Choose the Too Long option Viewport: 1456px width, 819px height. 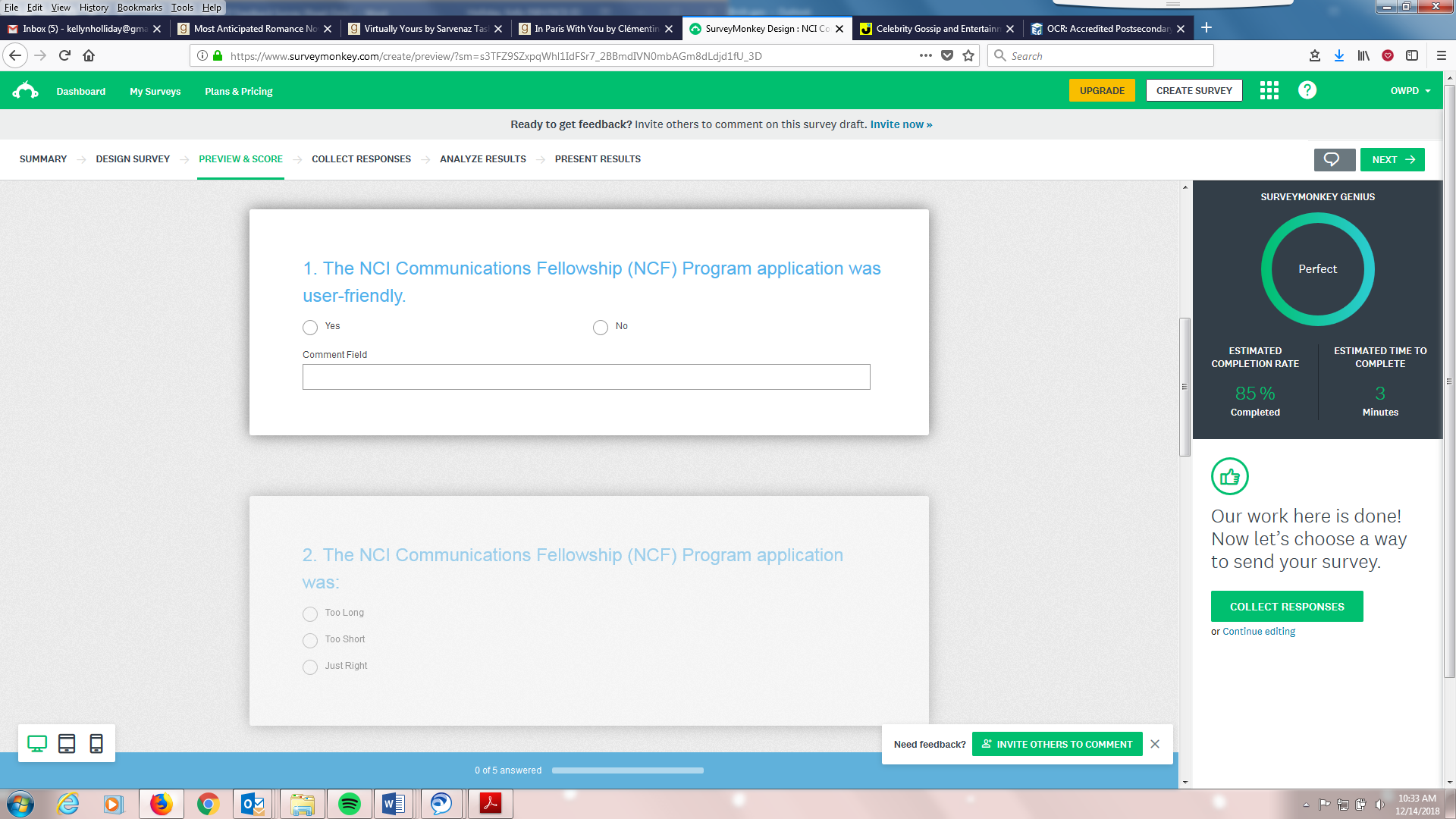(x=310, y=613)
